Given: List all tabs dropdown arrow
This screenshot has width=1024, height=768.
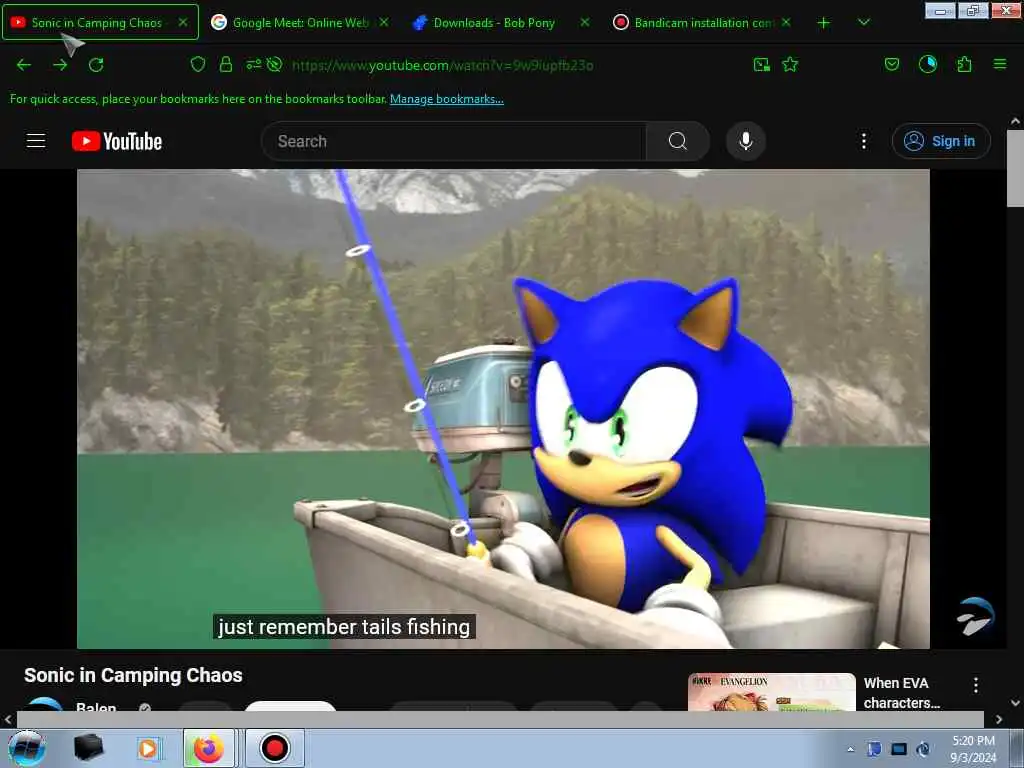Looking at the screenshot, I should 863,23.
